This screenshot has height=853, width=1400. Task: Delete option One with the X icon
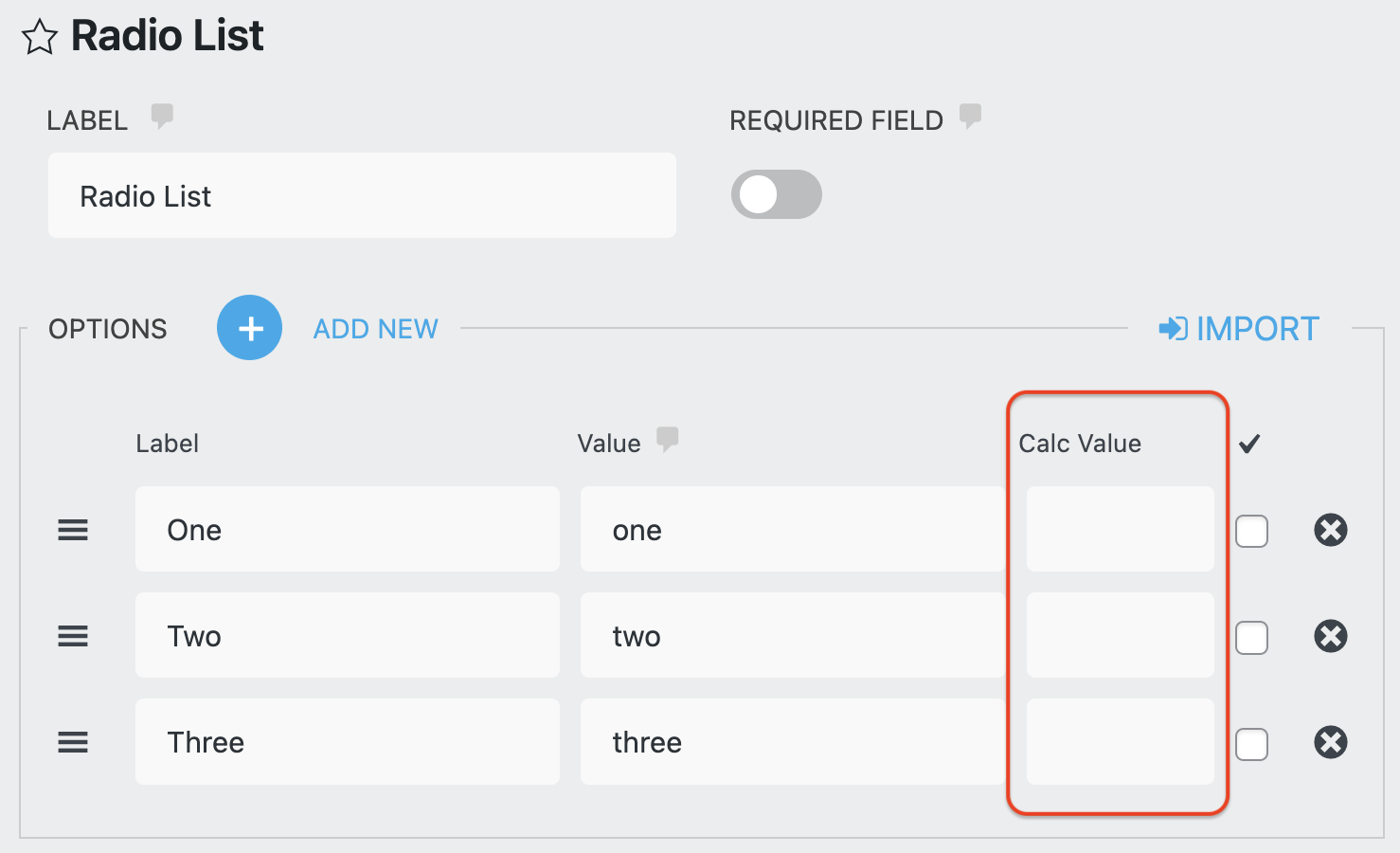click(x=1330, y=530)
